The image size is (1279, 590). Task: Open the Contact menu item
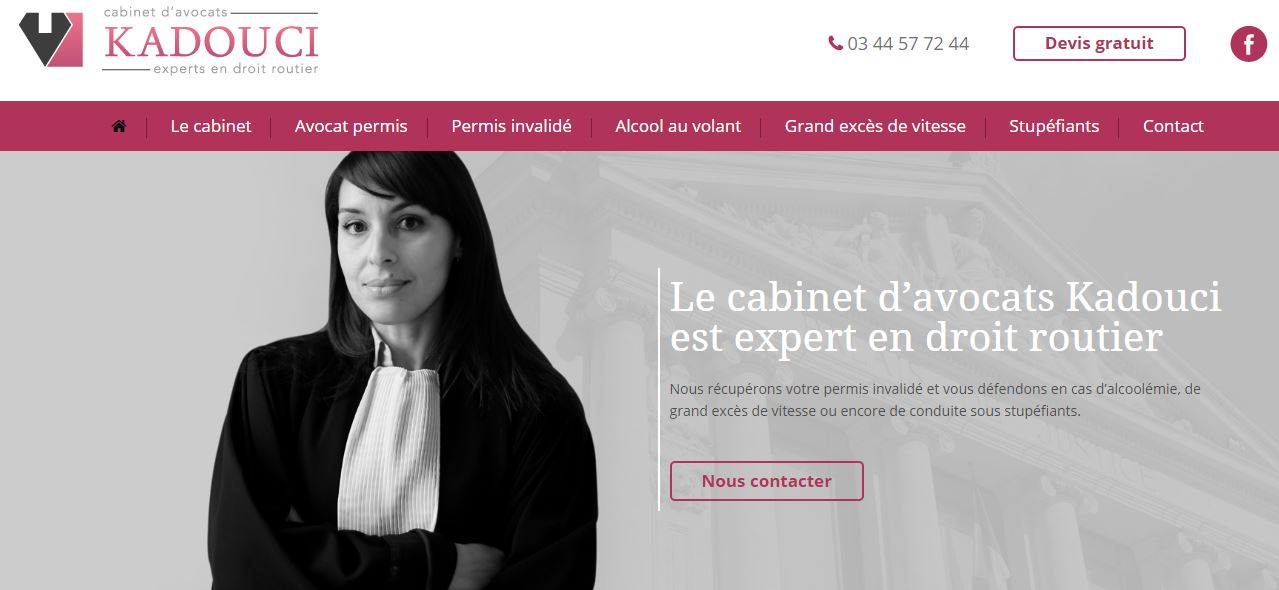[x=1173, y=126]
